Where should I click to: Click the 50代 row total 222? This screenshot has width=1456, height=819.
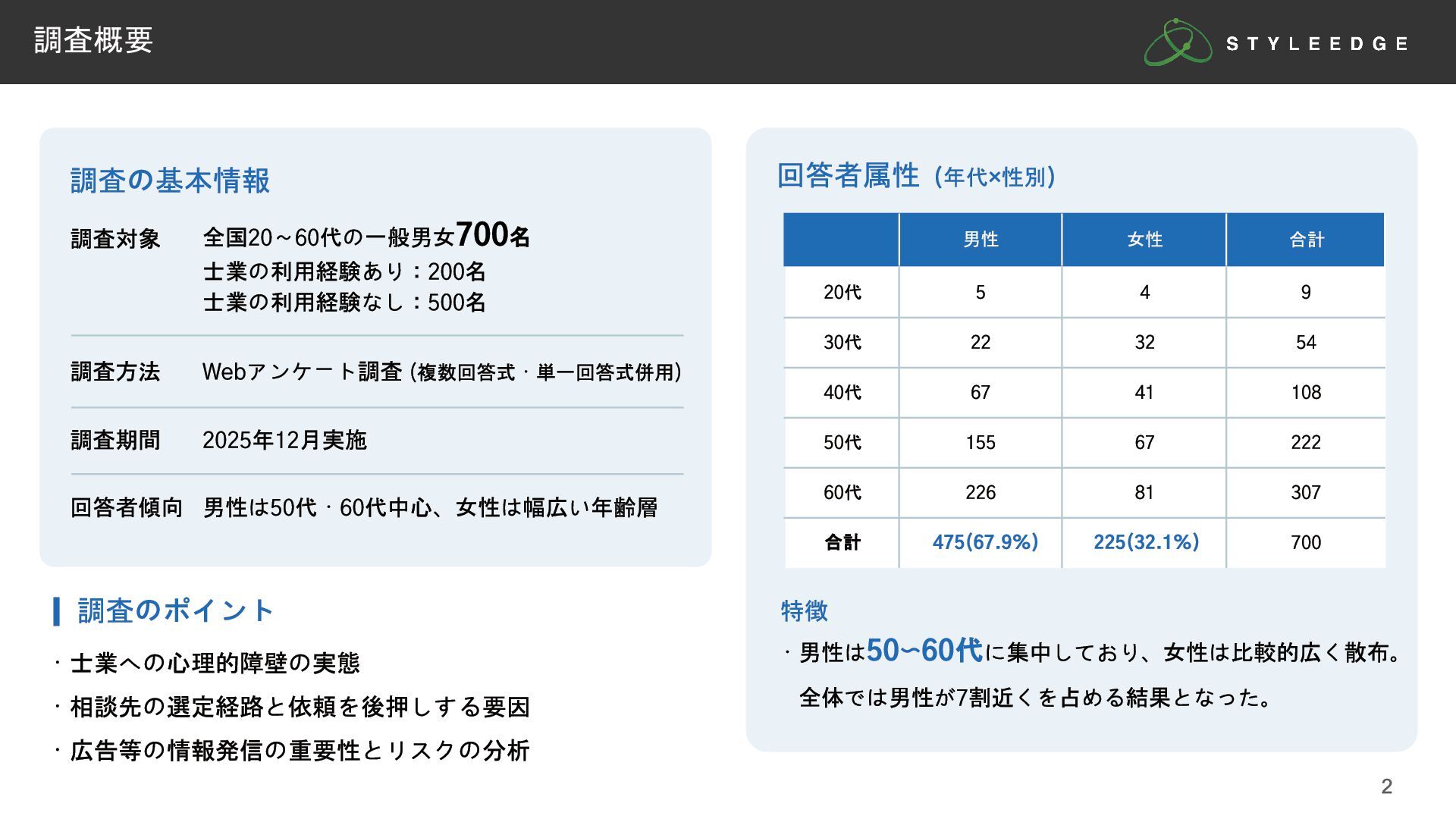click(1306, 443)
